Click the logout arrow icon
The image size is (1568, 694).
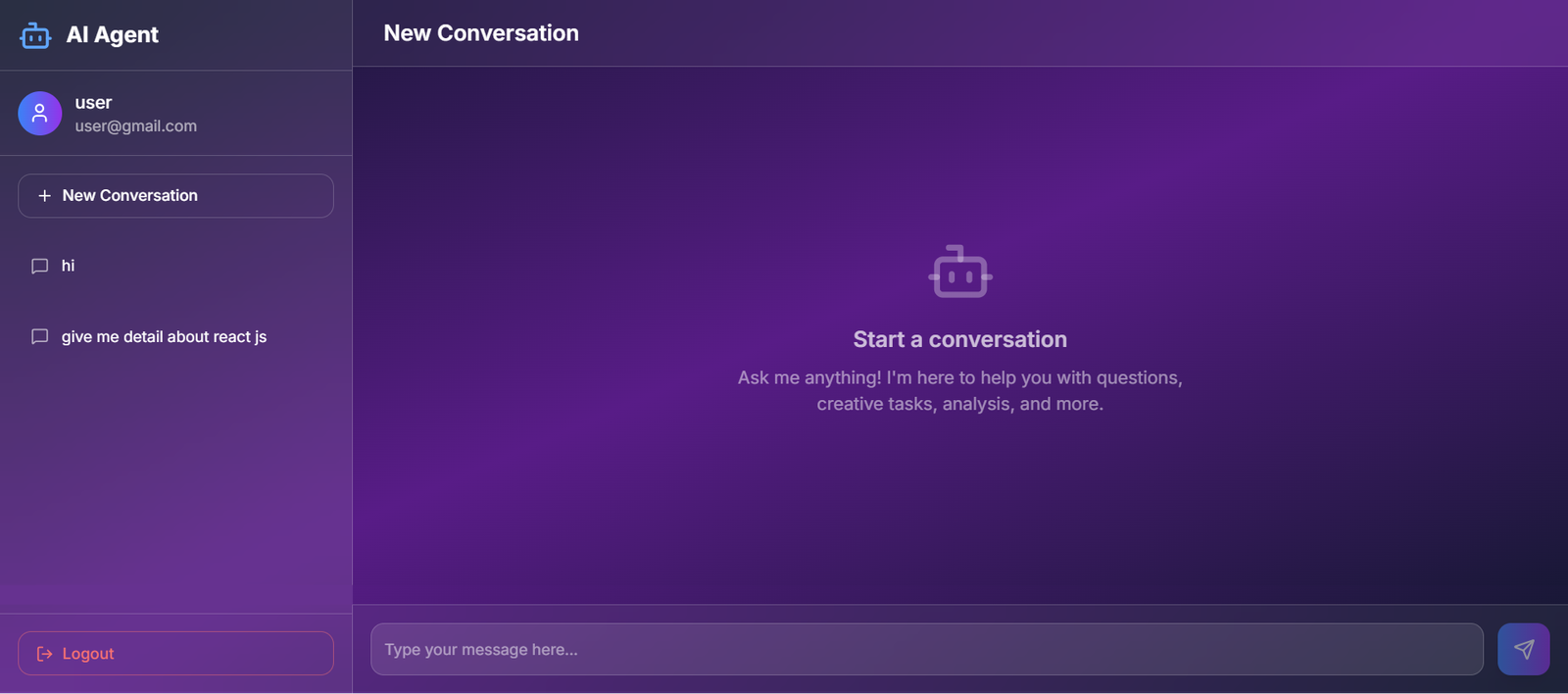coord(44,654)
